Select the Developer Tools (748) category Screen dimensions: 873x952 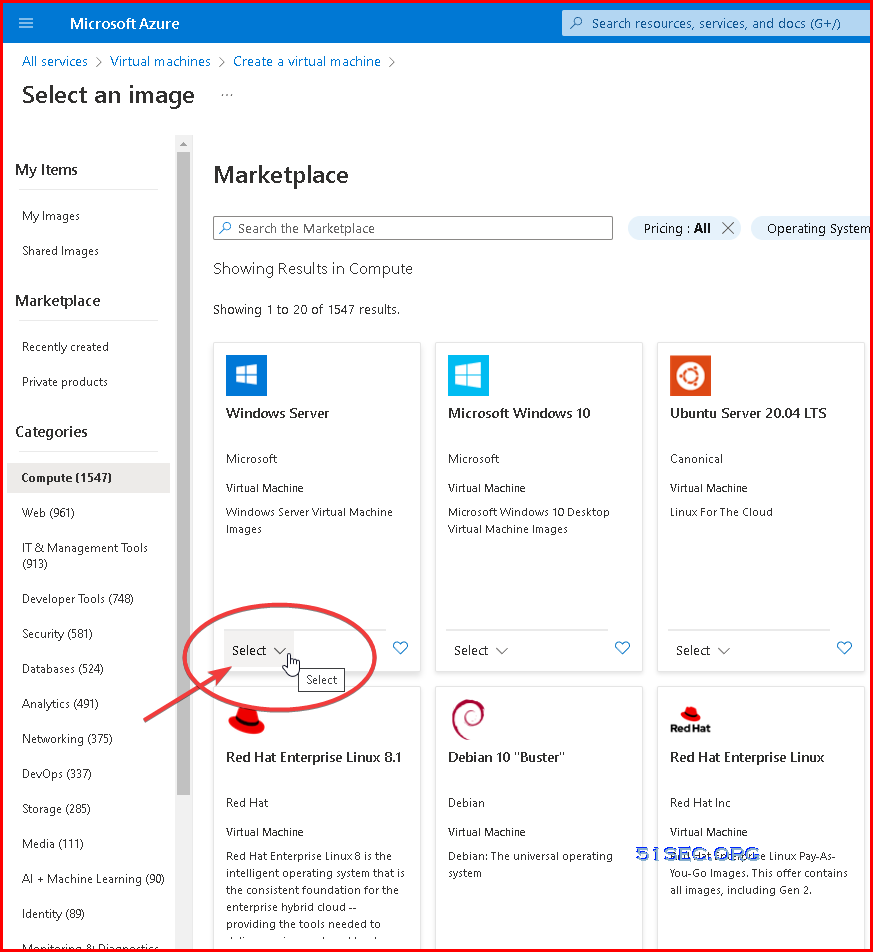78,599
